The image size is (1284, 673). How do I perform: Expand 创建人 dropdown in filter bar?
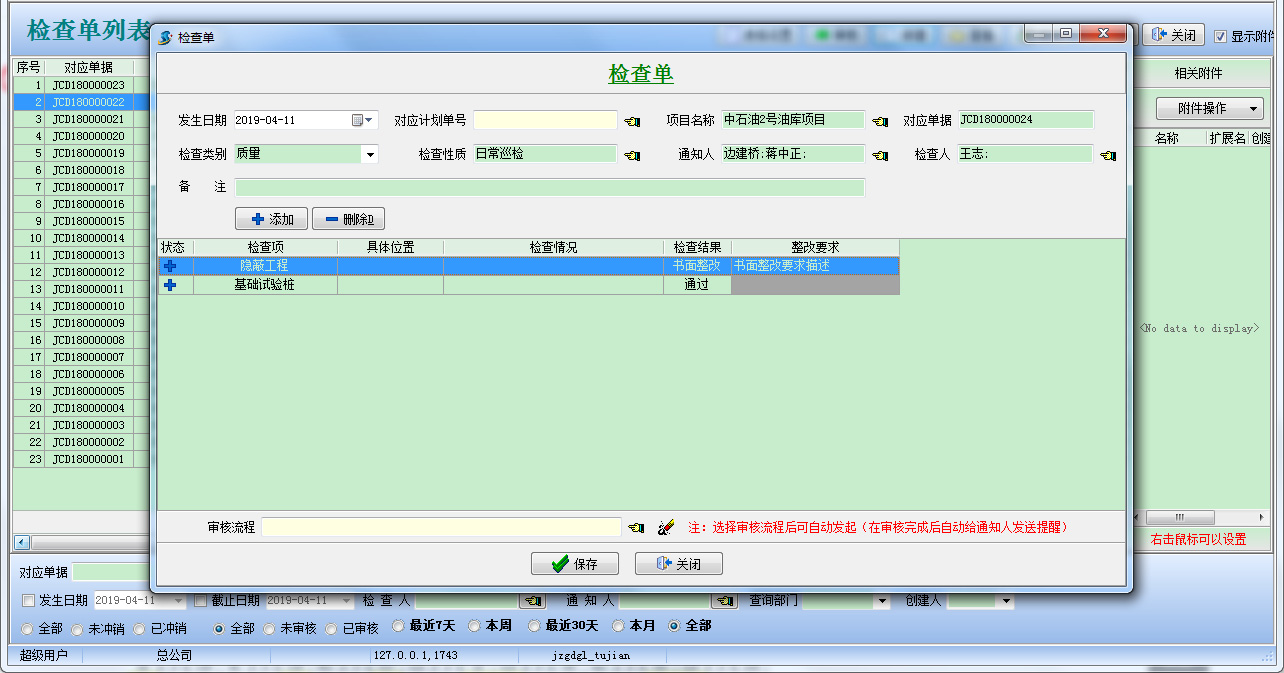click(1006, 601)
